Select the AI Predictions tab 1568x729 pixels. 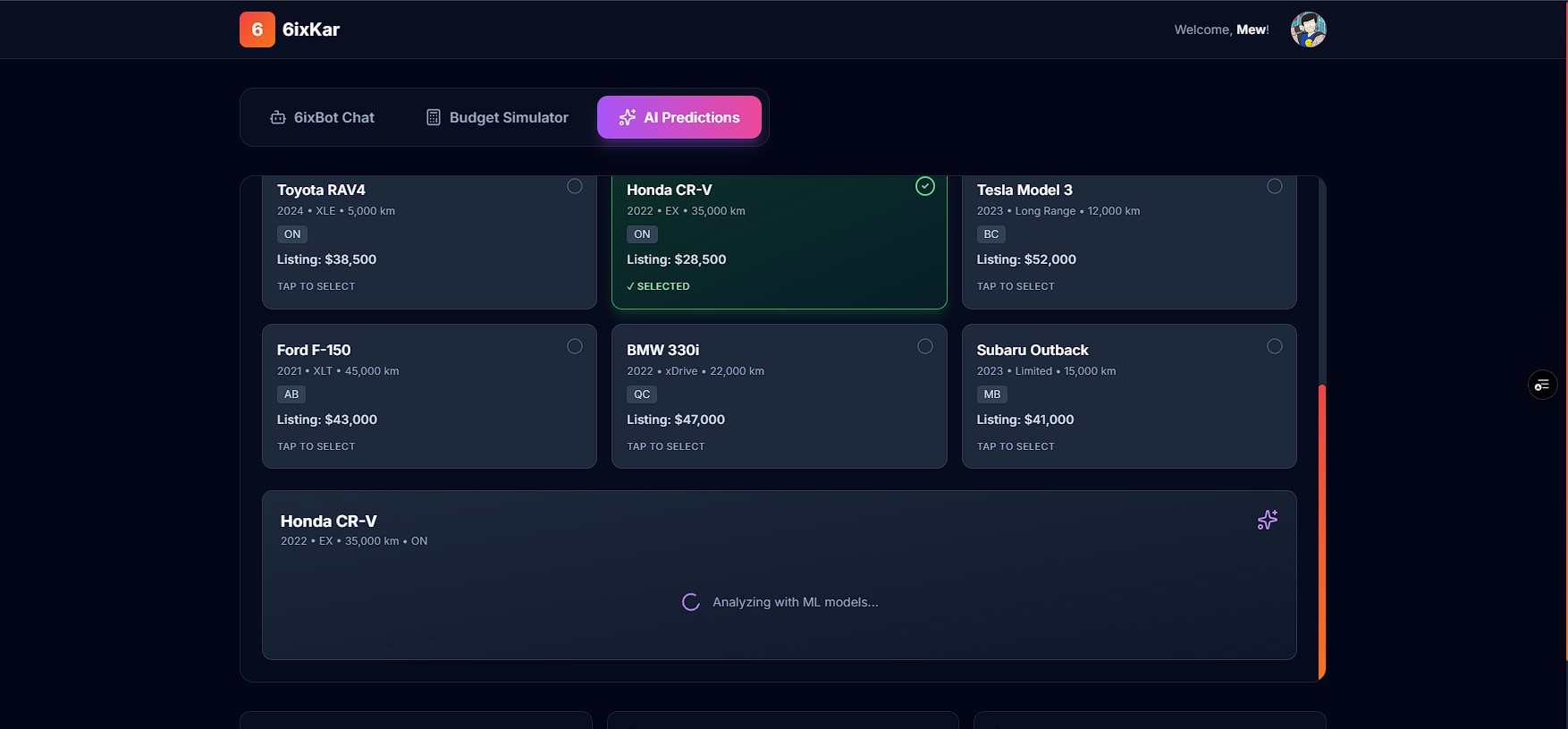coord(679,117)
